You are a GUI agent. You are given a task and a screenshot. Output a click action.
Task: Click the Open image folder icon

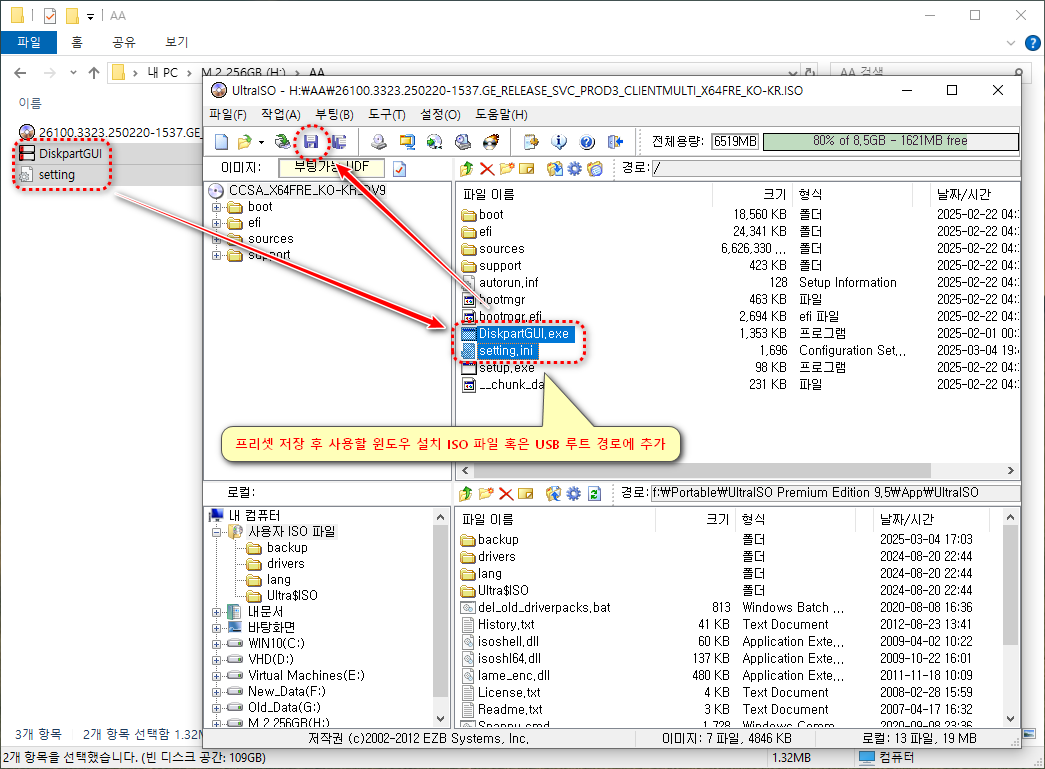click(x=245, y=141)
